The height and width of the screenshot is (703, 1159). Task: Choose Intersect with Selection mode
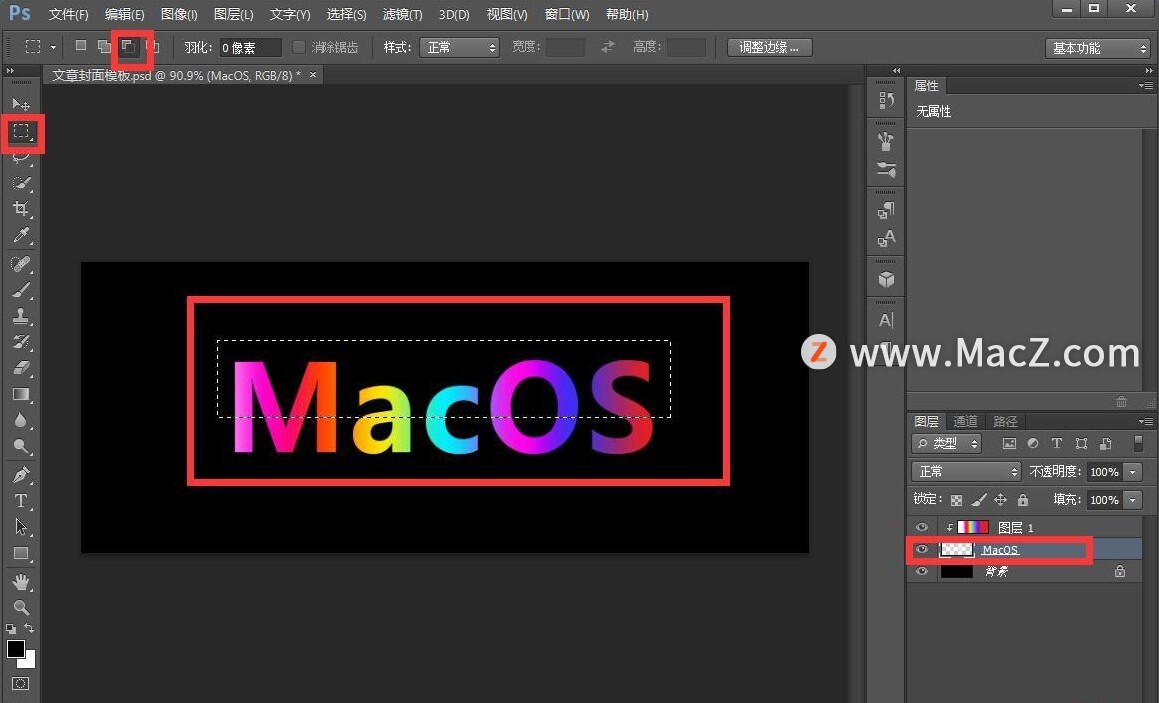click(153, 47)
